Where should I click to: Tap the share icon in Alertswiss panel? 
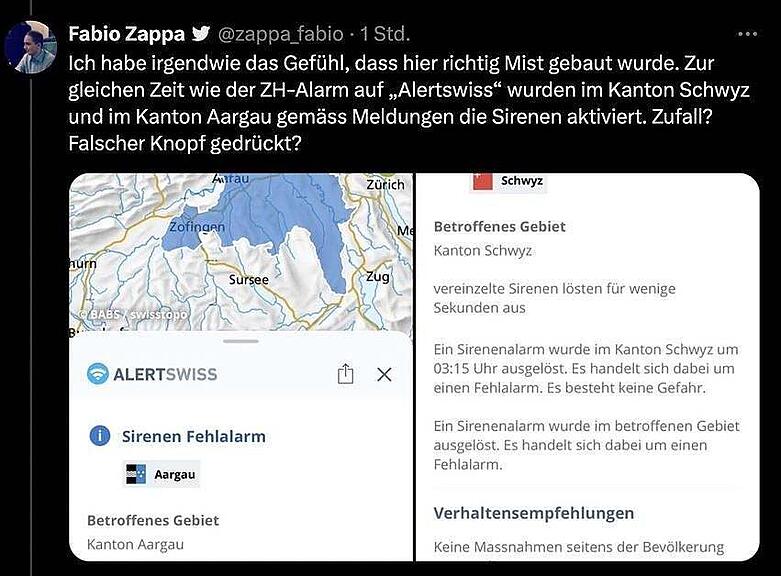[345, 374]
